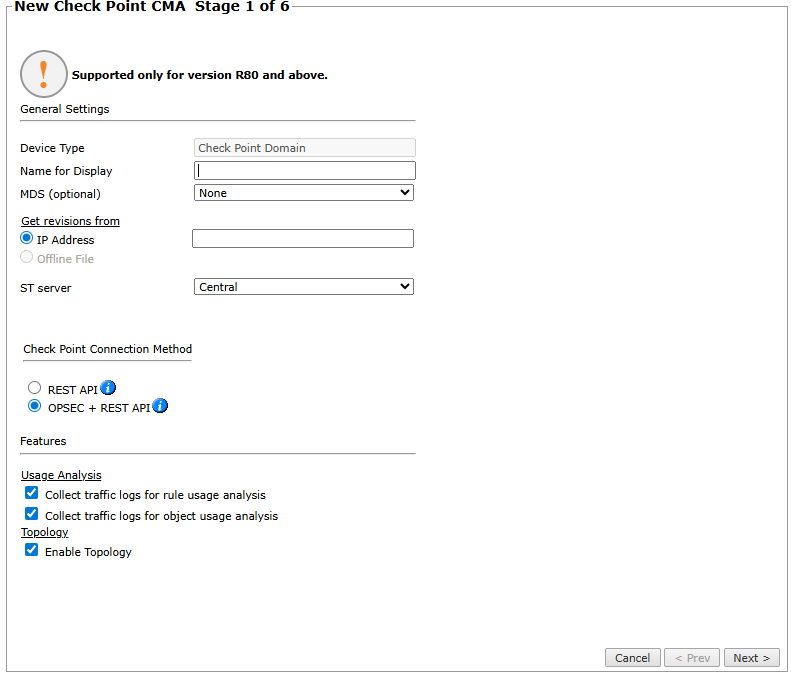
Task: Toggle traffic logs for object usage analysis
Action: pos(32,514)
